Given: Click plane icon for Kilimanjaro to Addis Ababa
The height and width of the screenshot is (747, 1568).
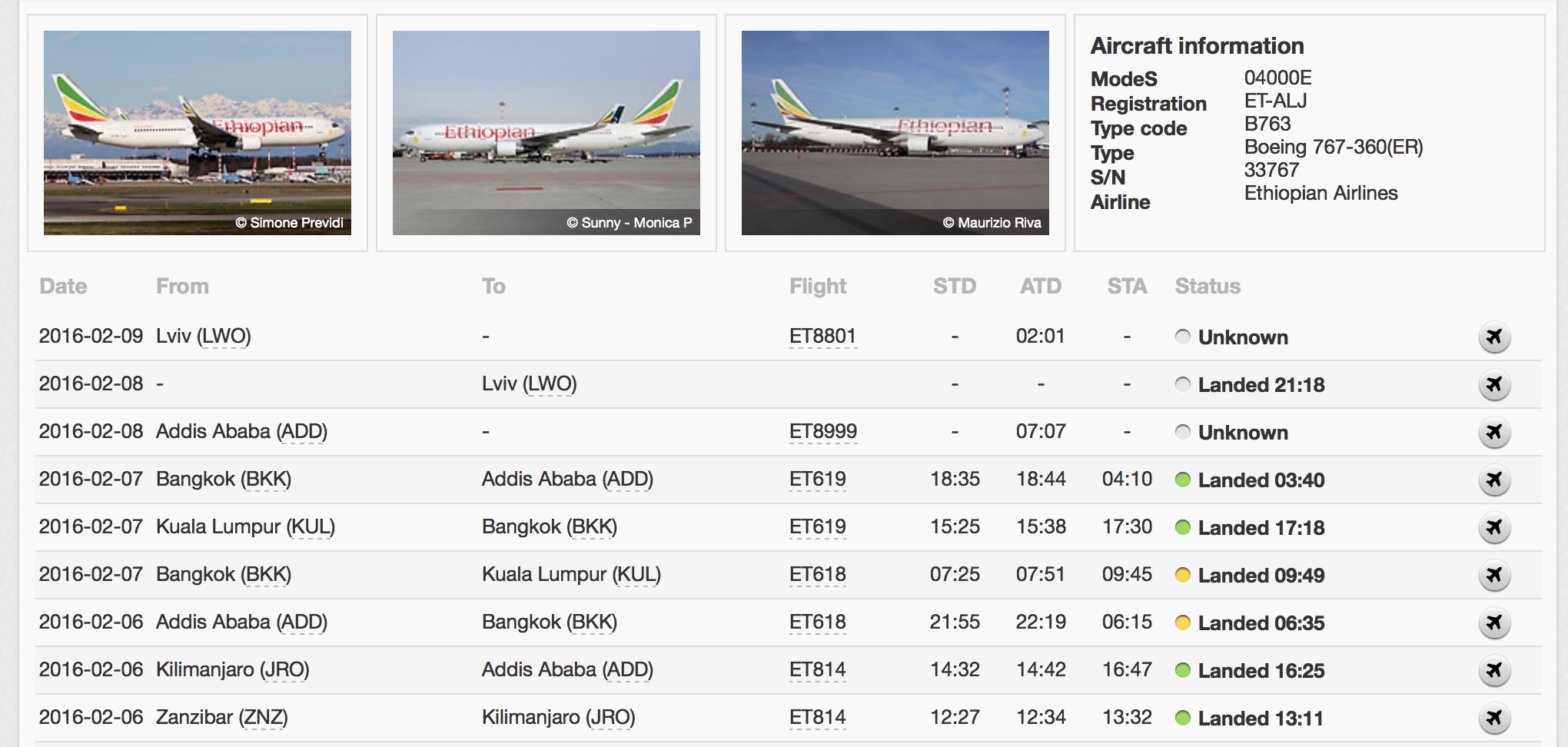Looking at the screenshot, I should click(1493, 670).
